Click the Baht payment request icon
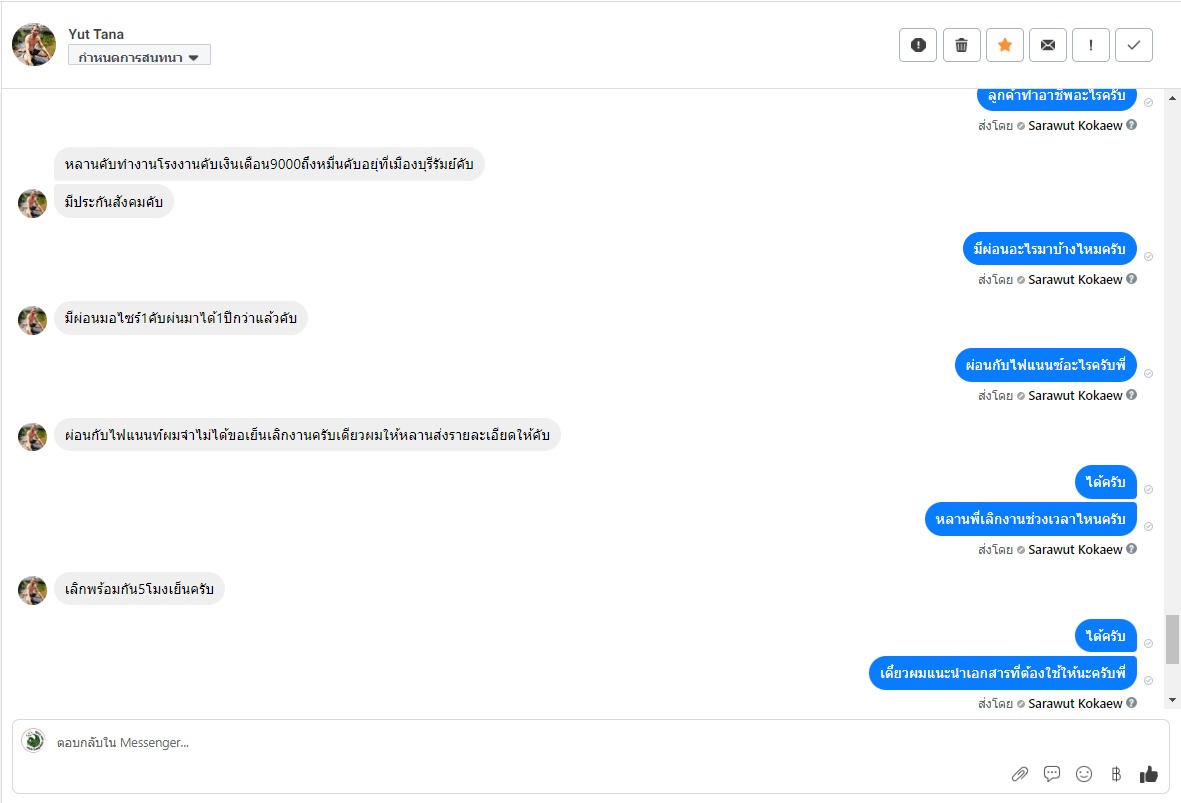Image resolution: width=1181 pixels, height=803 pixels. pyautogui.click(x=1116, y=773)
